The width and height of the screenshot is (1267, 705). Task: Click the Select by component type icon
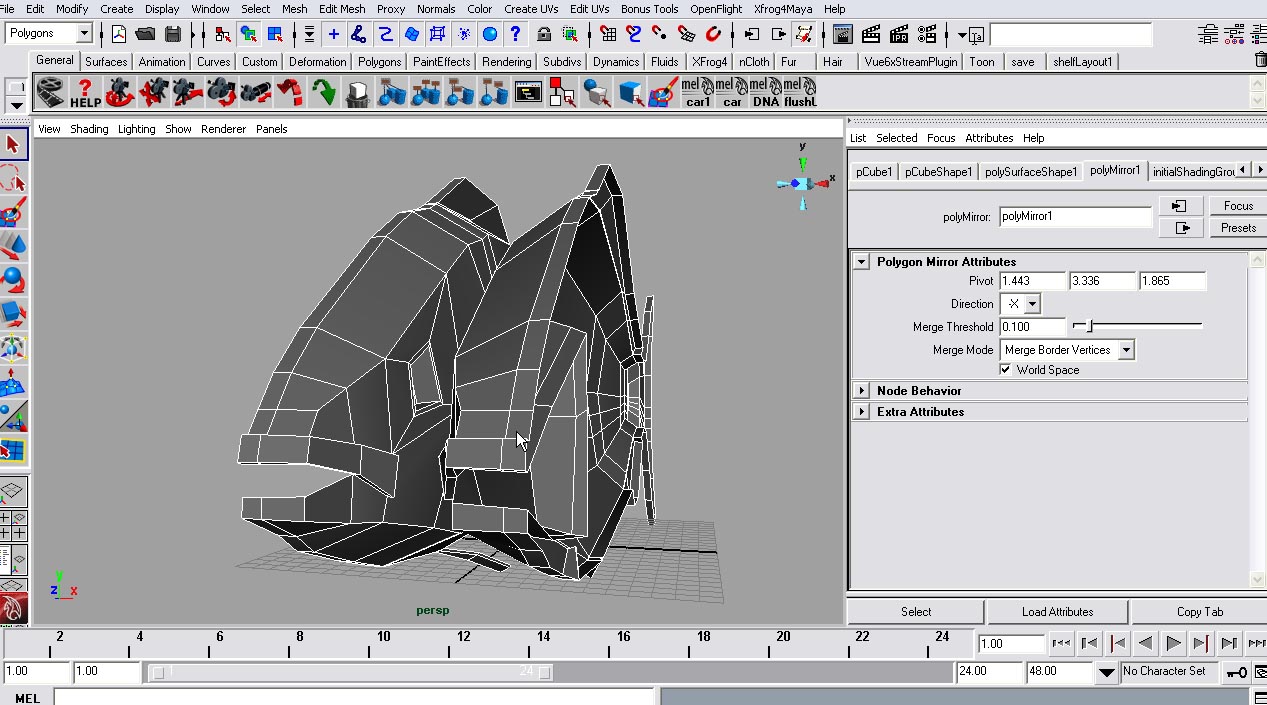[x=274, y=34]
